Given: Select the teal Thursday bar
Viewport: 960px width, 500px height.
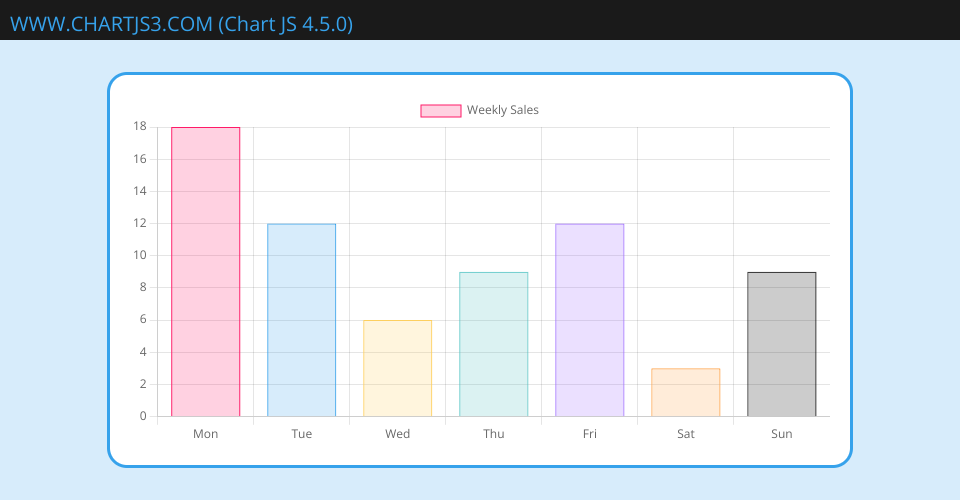Looking at the screenshot, I should tap(493, 344).
